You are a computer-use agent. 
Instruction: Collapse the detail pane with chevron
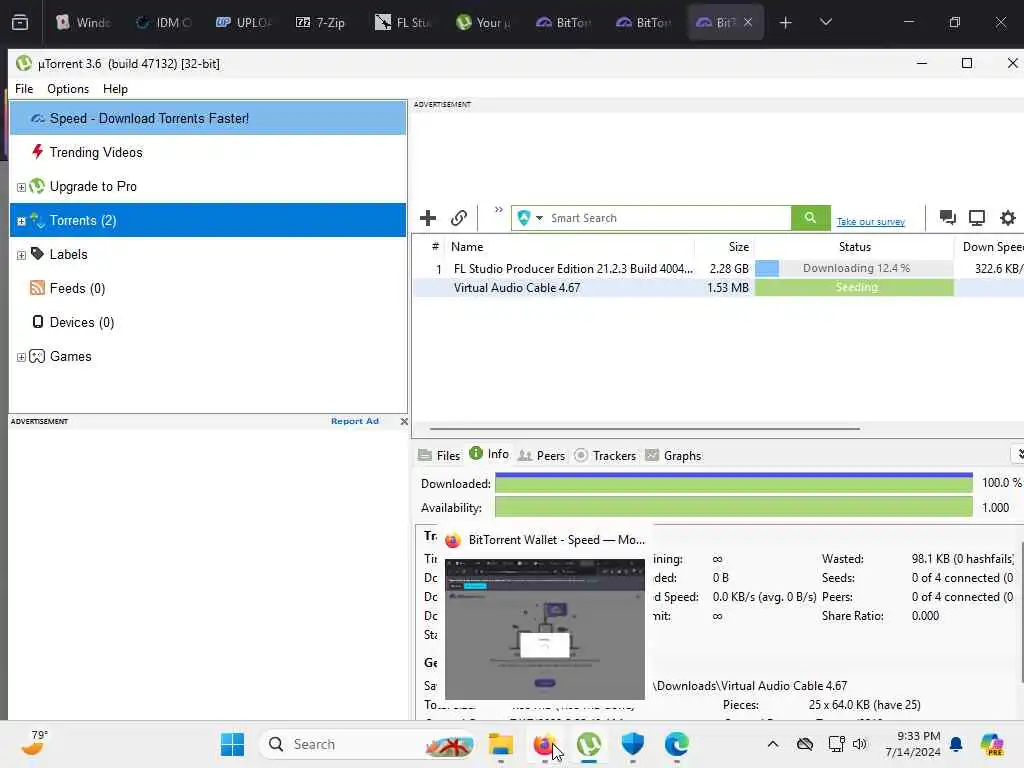tap(1019, 454)
